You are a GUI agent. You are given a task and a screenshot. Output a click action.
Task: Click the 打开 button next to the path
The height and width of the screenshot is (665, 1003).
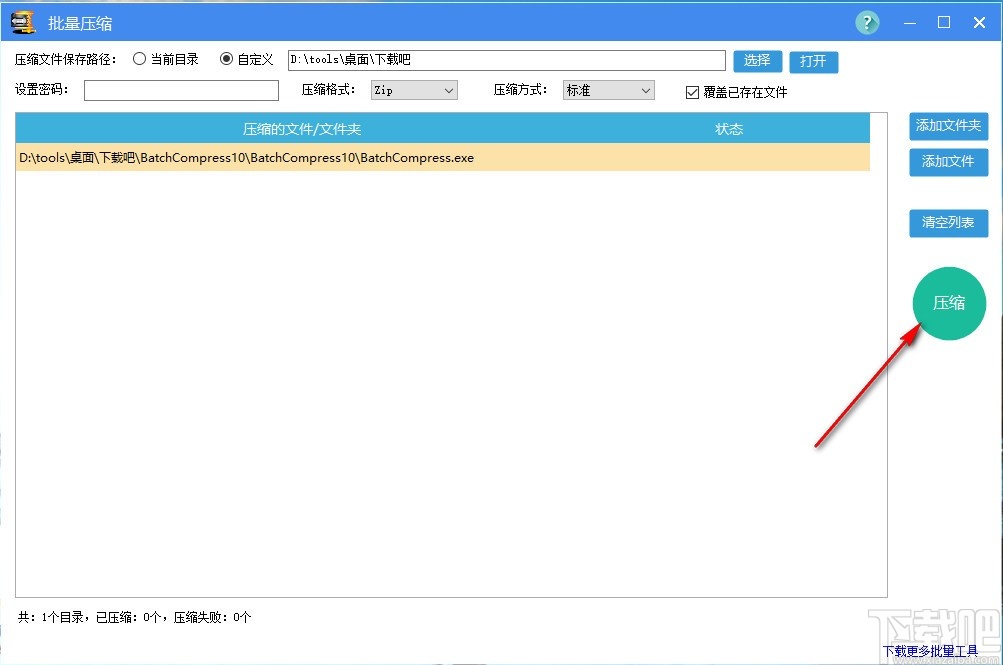coord(813,60)
